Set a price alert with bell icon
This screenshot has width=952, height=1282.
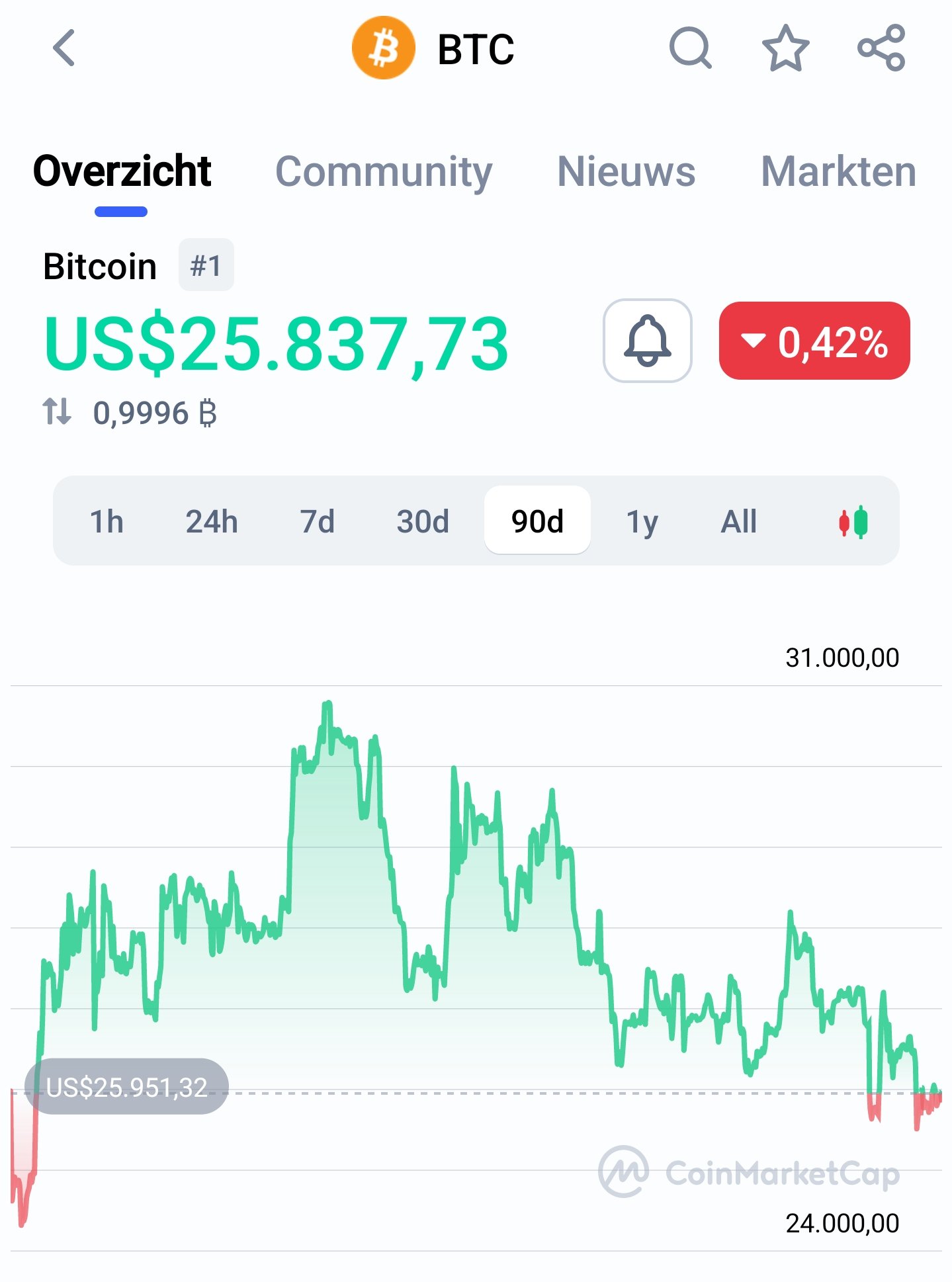pyautogui.click(x=648, y=341)
